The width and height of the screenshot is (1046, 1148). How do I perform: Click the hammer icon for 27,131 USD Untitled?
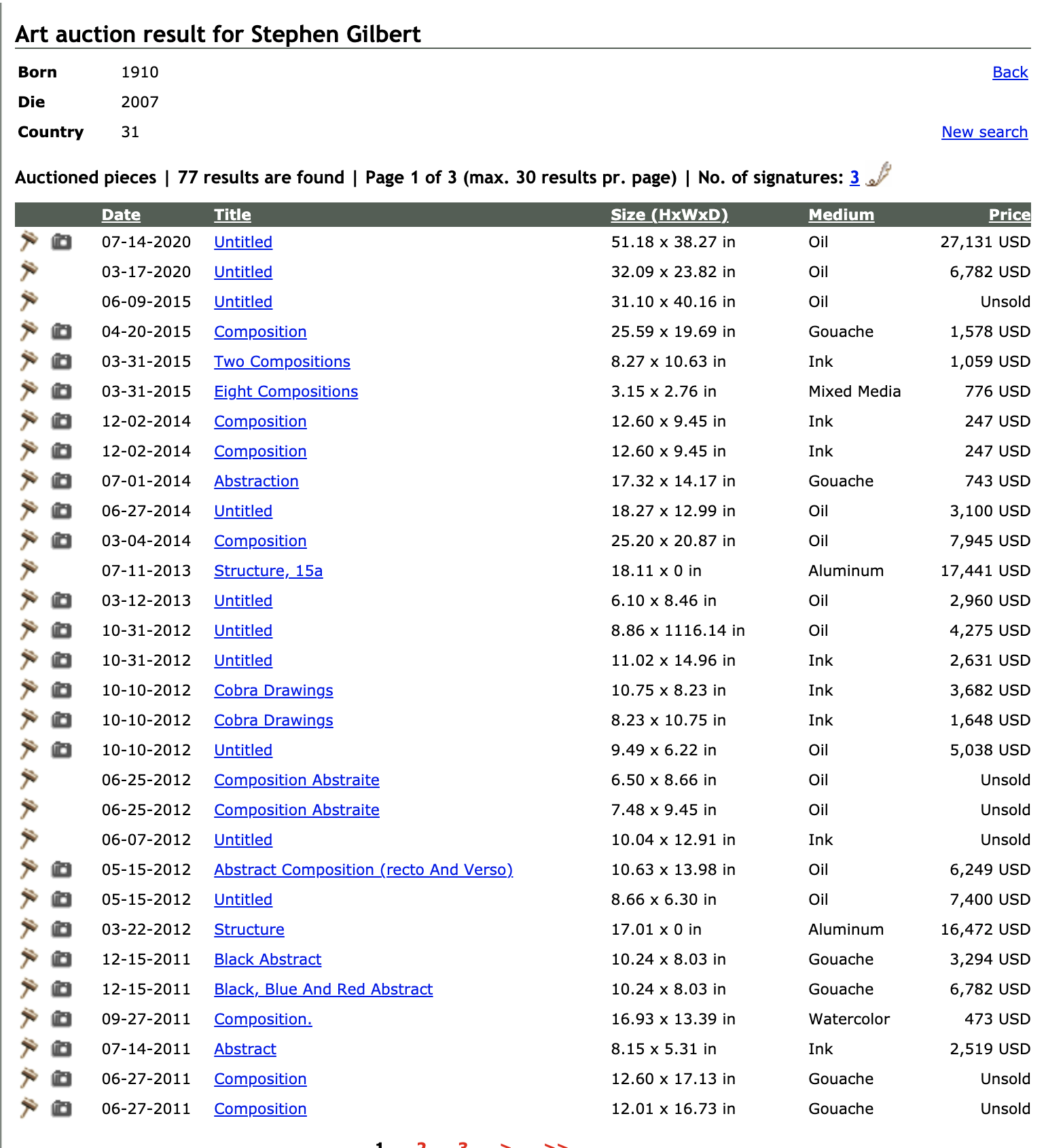point(29,241)
